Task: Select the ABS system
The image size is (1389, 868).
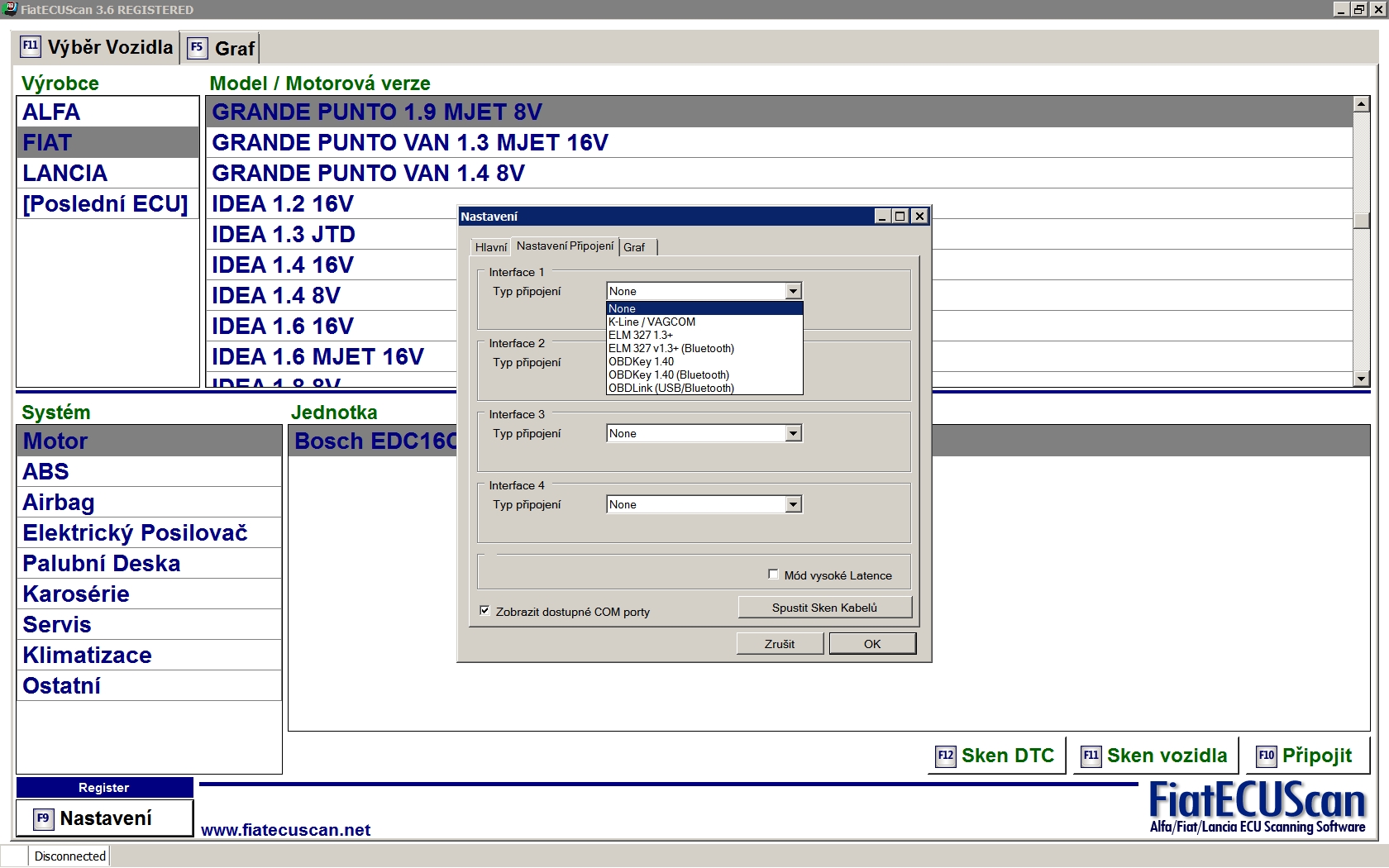Action: coord(149,471)
